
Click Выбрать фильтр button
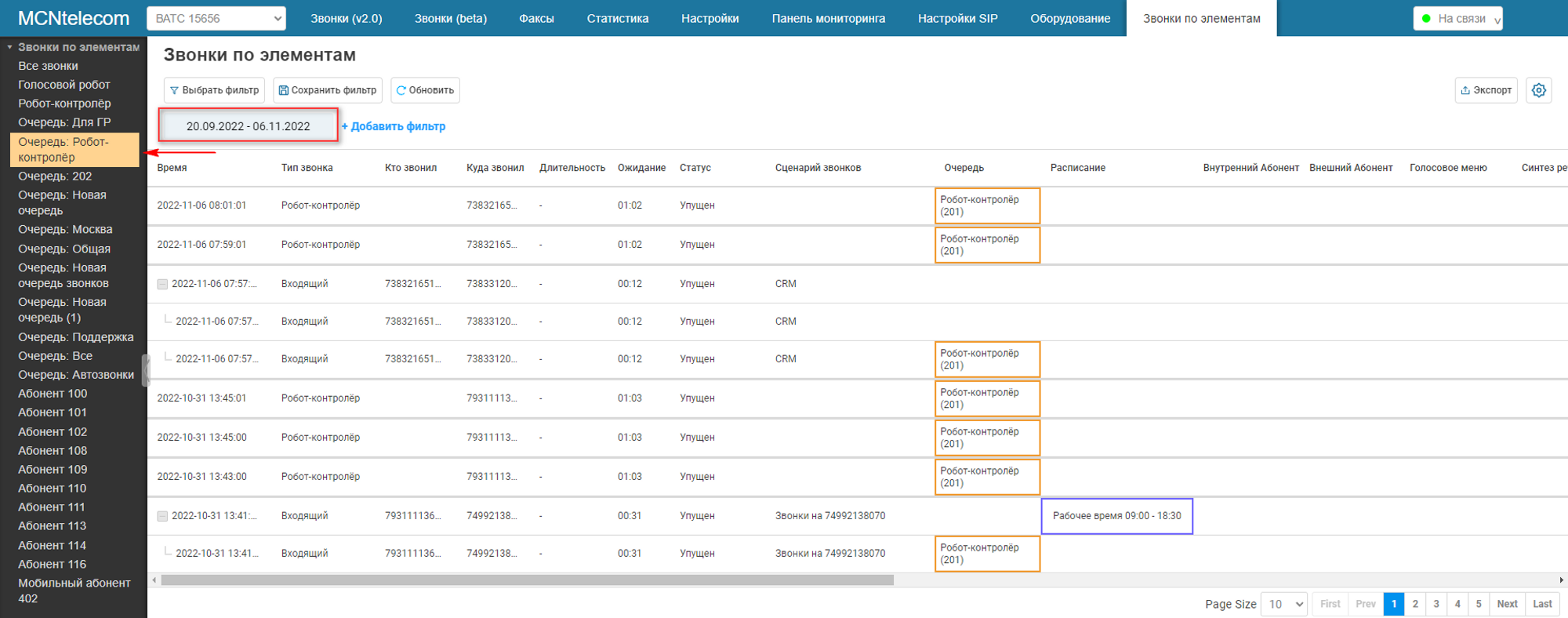pos(214,90)
